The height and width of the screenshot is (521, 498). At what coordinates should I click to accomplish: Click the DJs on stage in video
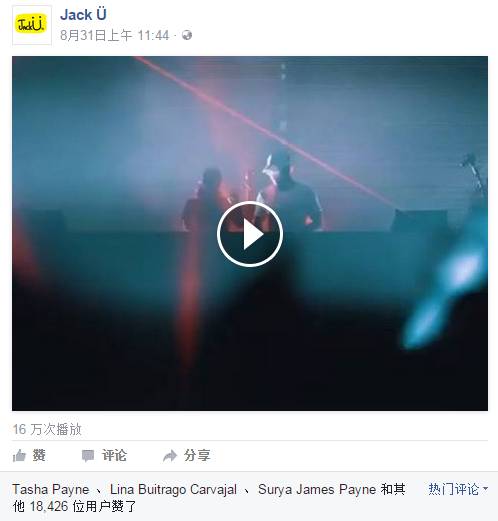tap(252, 192)
